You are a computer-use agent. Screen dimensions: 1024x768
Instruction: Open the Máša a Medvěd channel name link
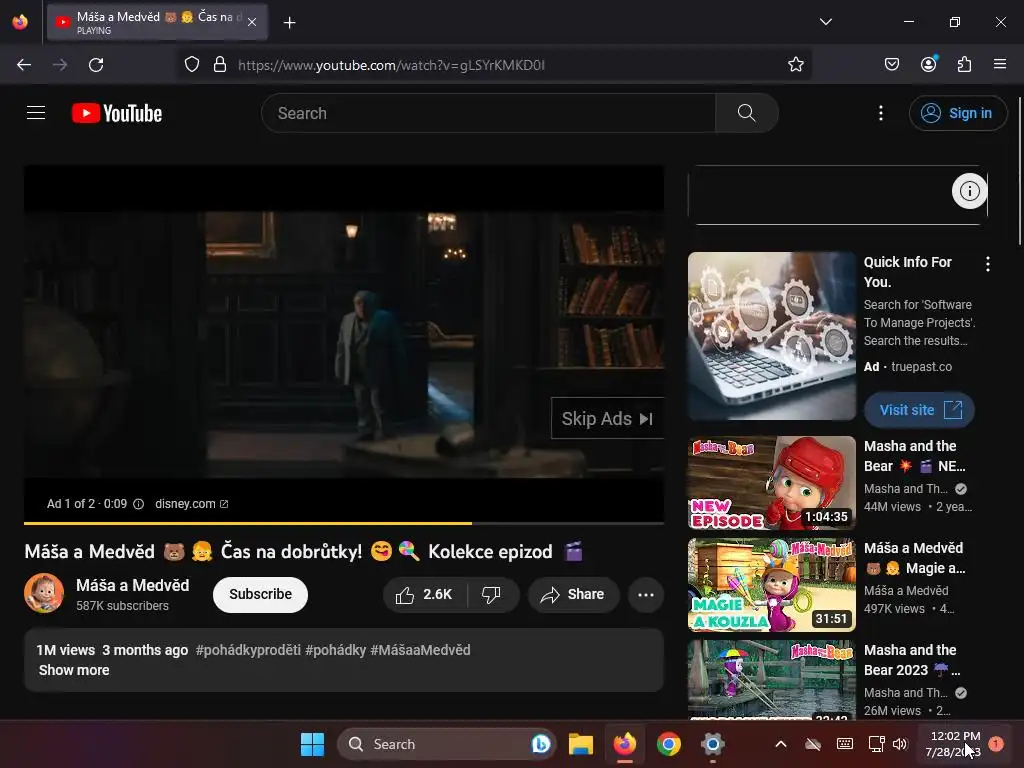point(133,585)
